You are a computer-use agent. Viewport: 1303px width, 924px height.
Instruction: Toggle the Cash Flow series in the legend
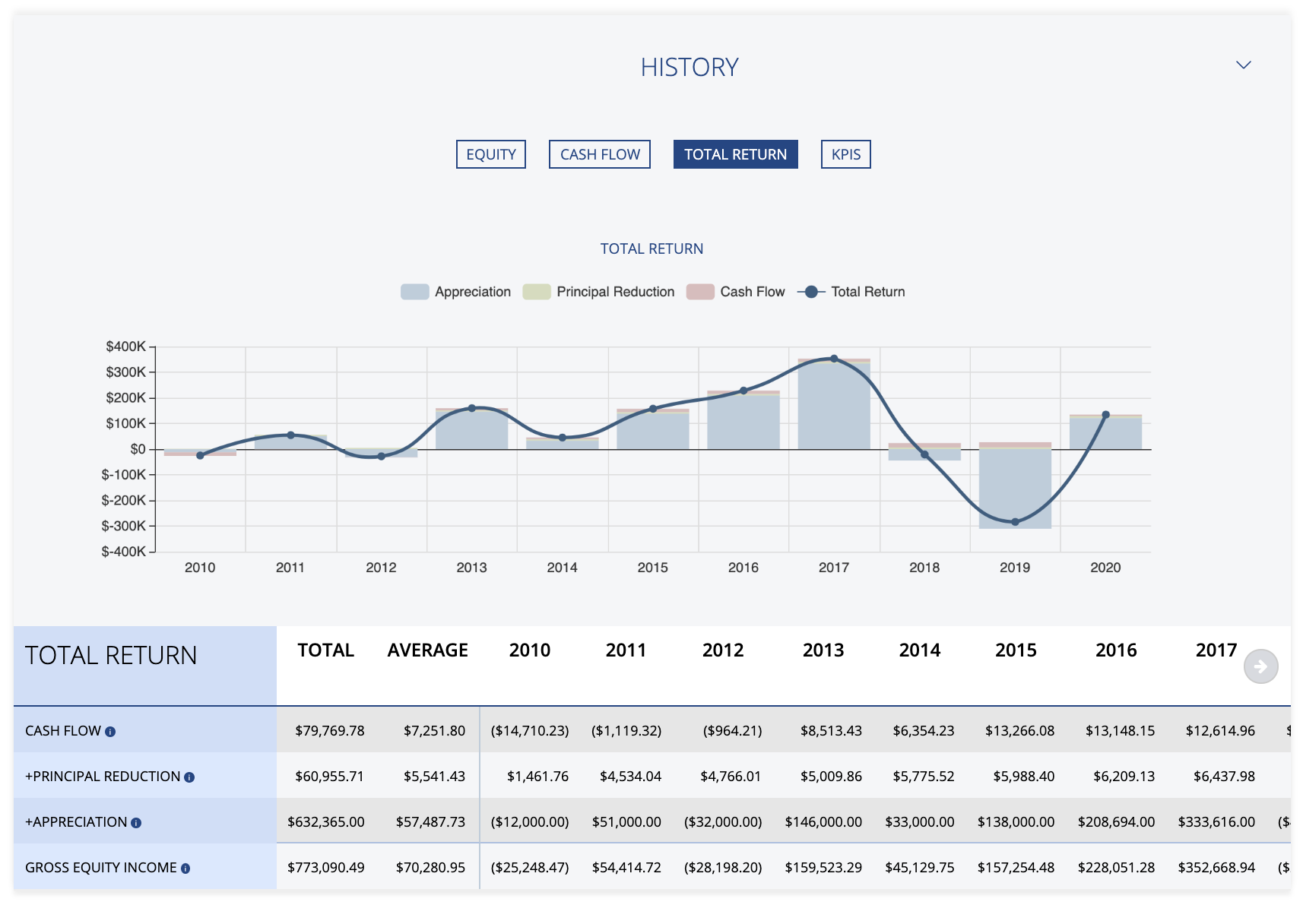[700, 292]
